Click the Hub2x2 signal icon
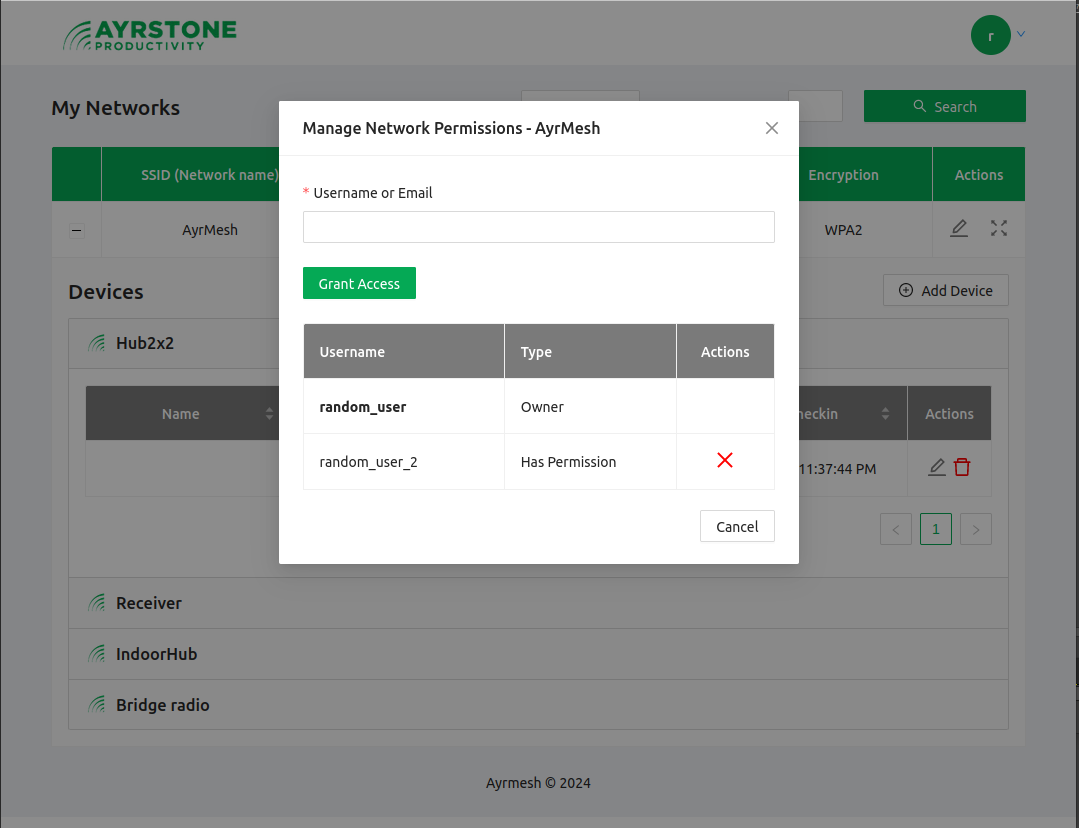The width and height of the screenshot is (1079, 828). [x=97, y=343]
